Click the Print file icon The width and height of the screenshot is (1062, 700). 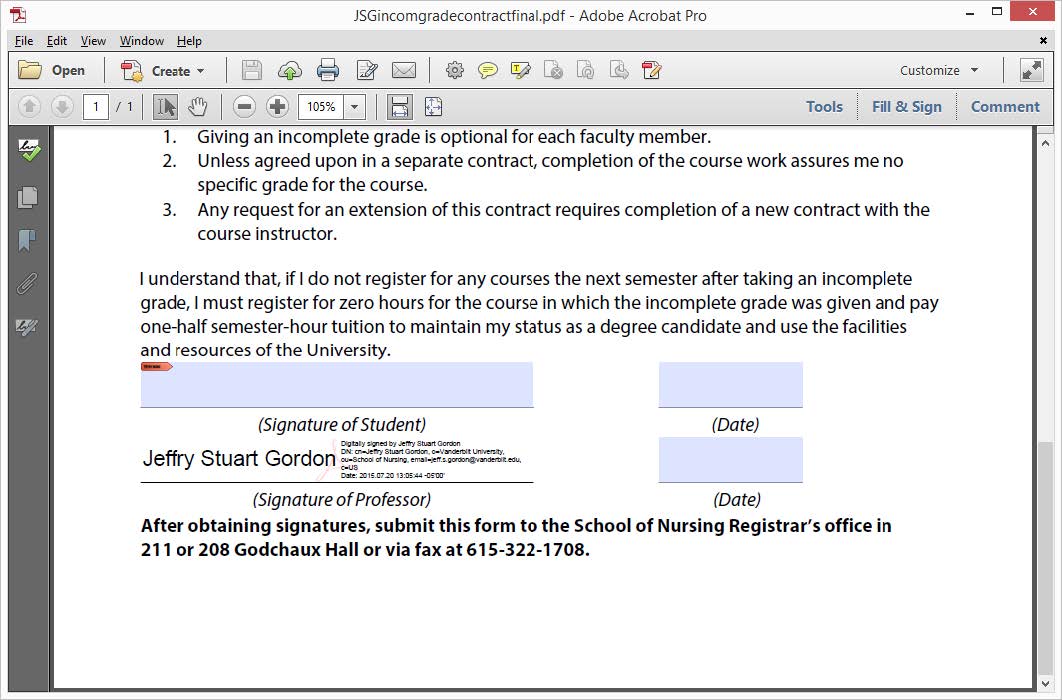coord(328,70)
